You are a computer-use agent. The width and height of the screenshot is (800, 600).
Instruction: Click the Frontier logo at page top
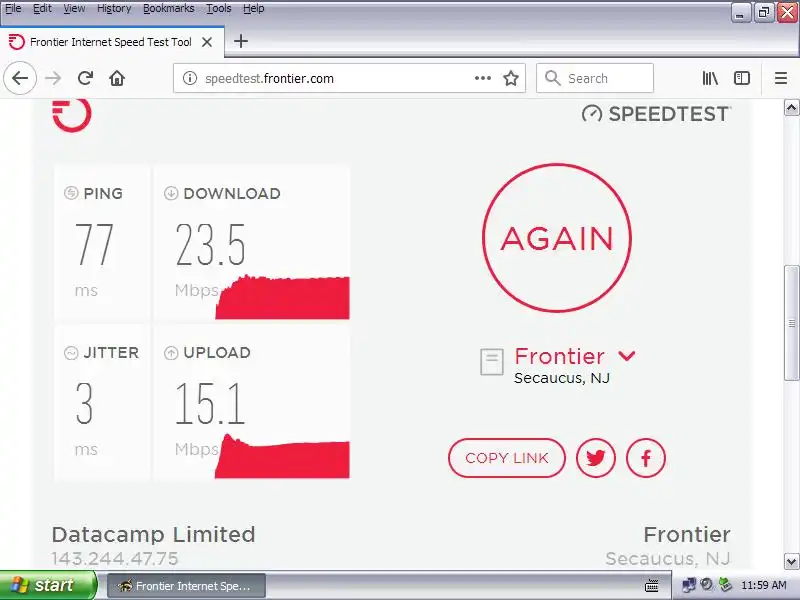click(72, 115)
